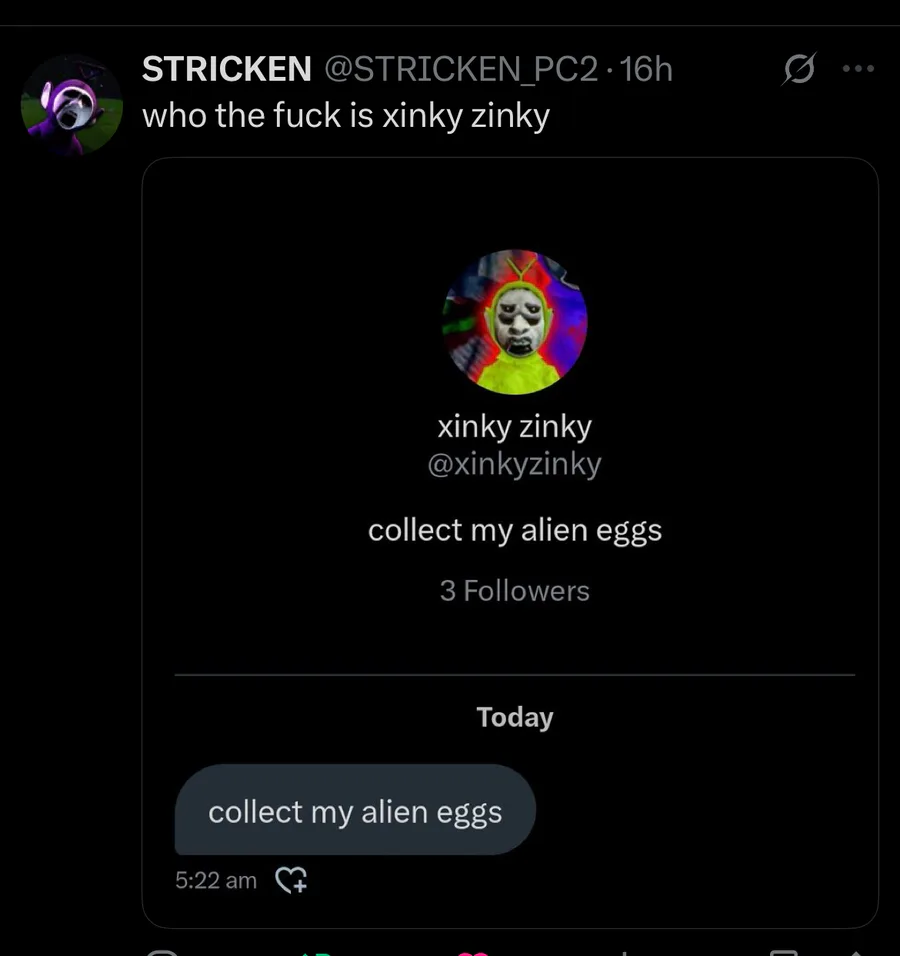The width and height of the screenshot is (900, 956).
Task: Select the collect my alien eggs message bubble
Action: pos(355,810)
